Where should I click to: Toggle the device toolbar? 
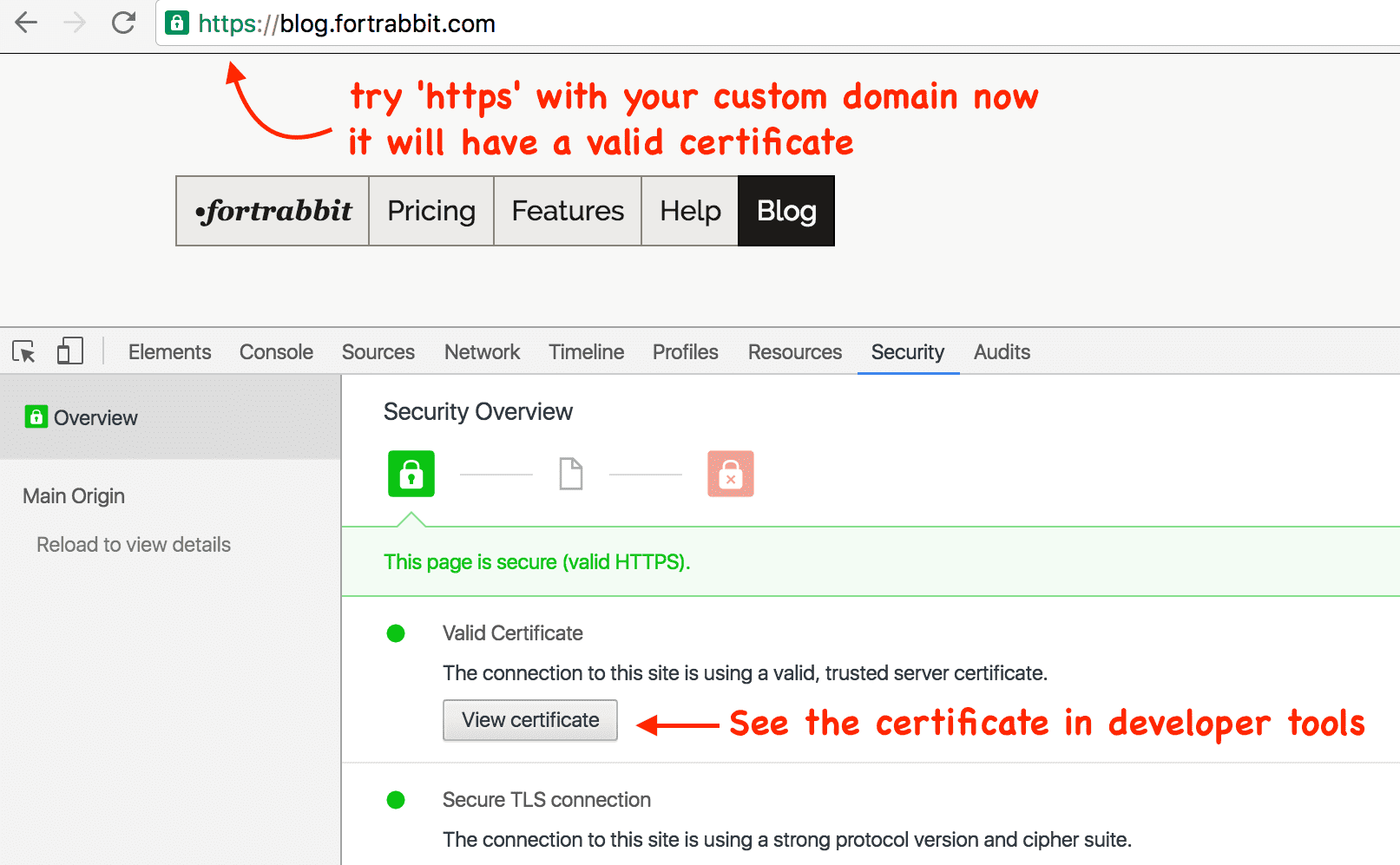[69, 351]
